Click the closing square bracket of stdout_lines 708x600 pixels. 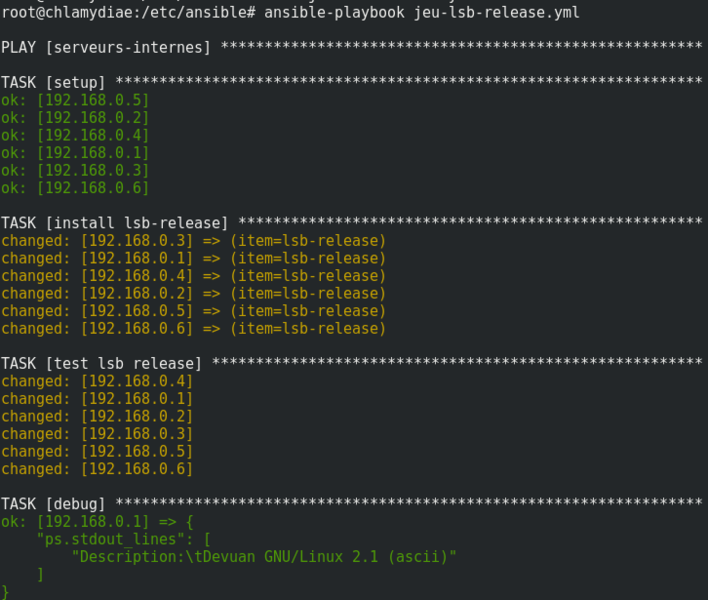point(40,574)
